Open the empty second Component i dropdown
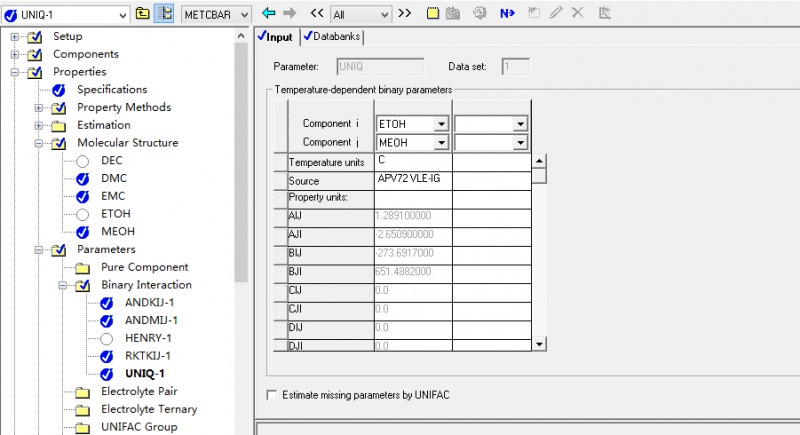Screen dimensions: 800x435 [x=520, y=124]
